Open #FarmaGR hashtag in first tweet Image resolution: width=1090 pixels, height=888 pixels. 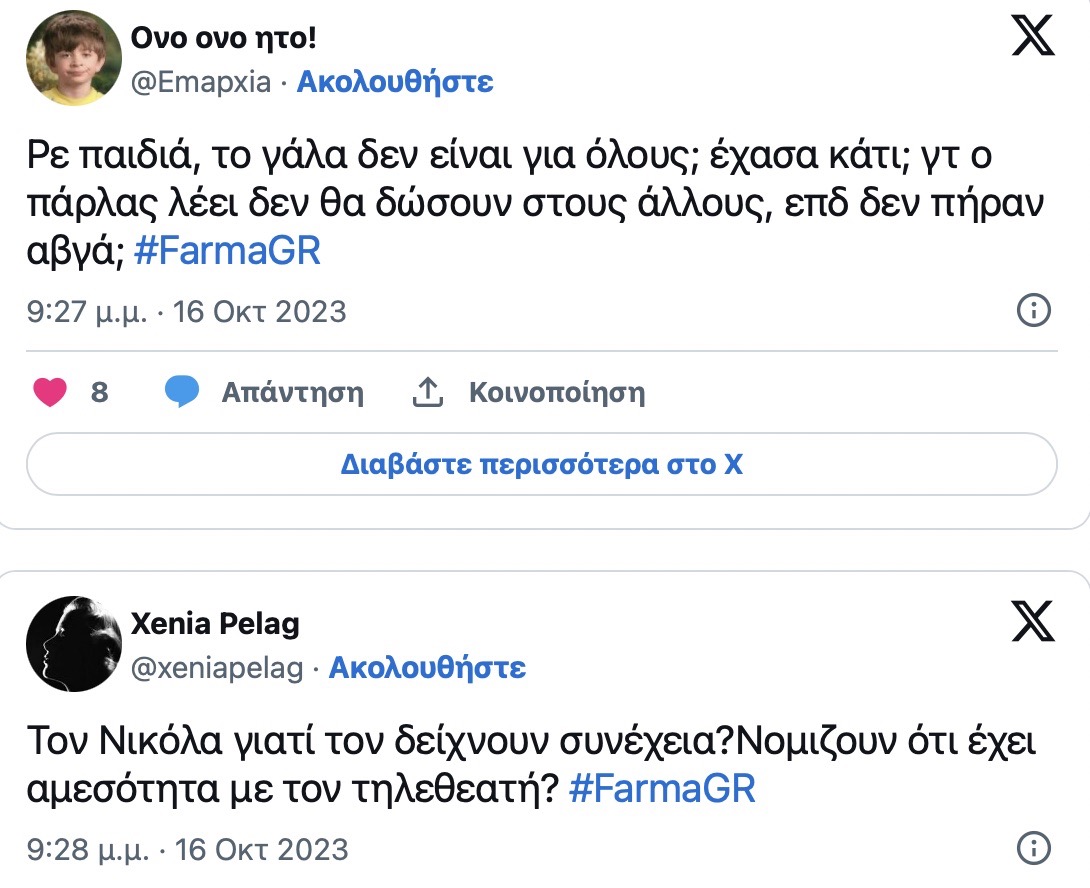(x=227, y=250)
